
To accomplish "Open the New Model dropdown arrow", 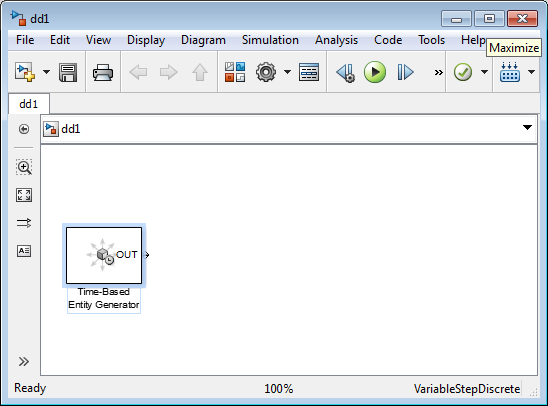I will [46, 72].
